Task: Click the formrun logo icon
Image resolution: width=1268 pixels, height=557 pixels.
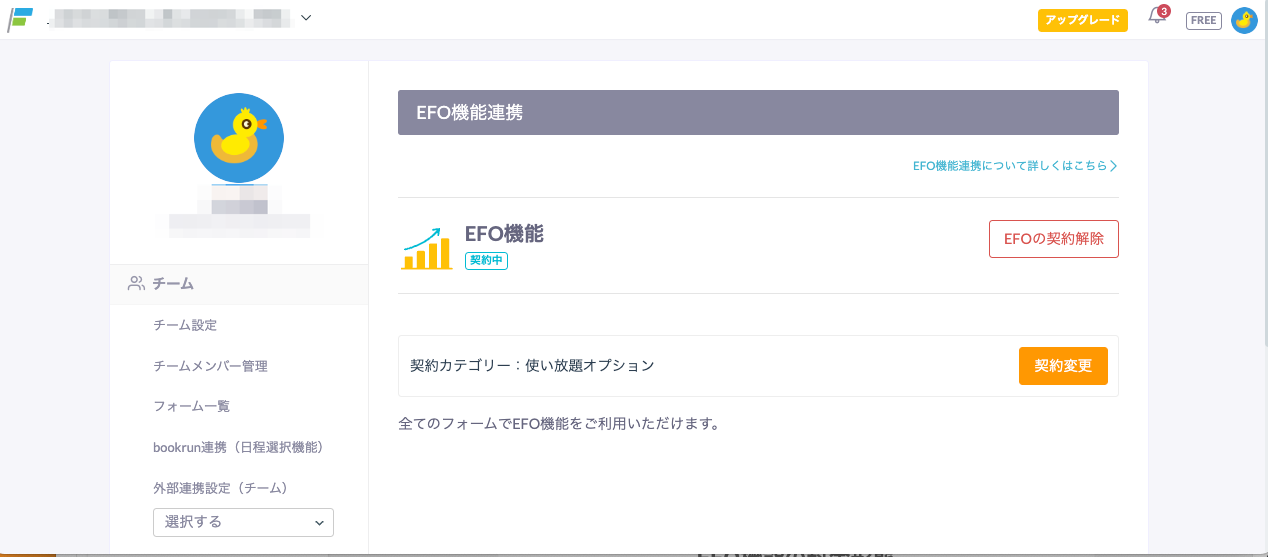Action: (20, 19)
